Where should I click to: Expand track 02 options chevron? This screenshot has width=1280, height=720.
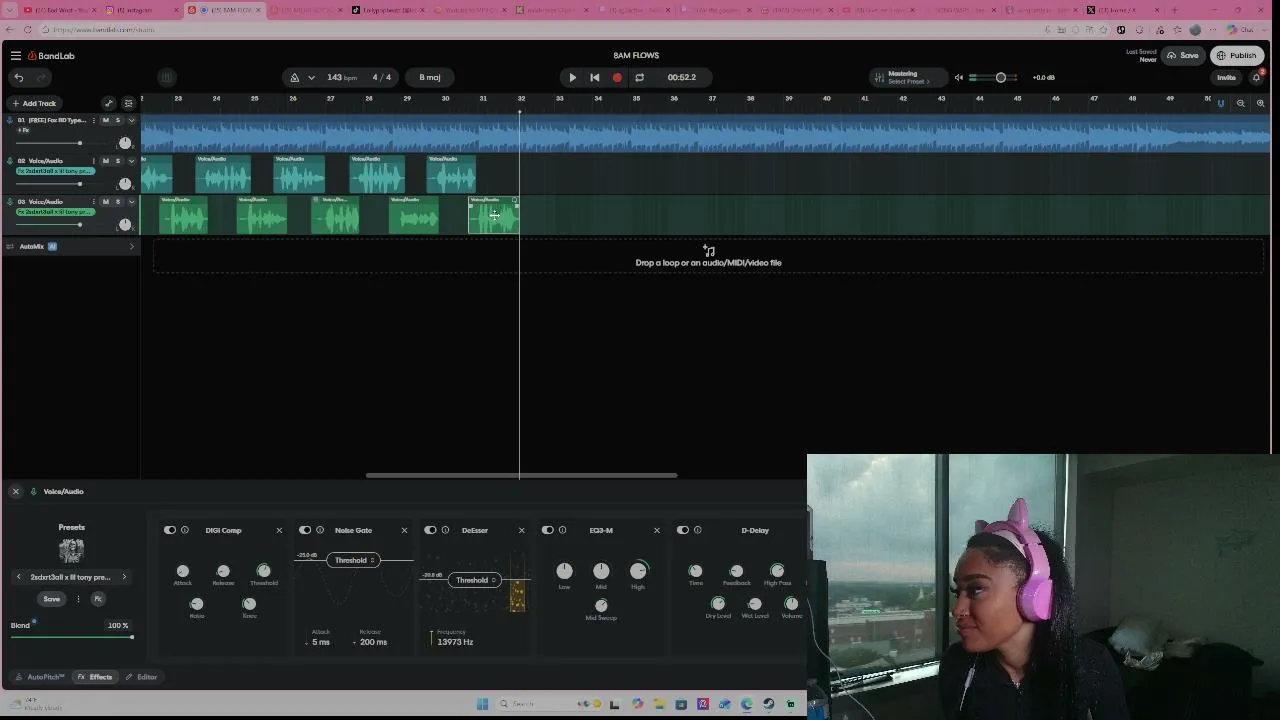coord(131,161)
